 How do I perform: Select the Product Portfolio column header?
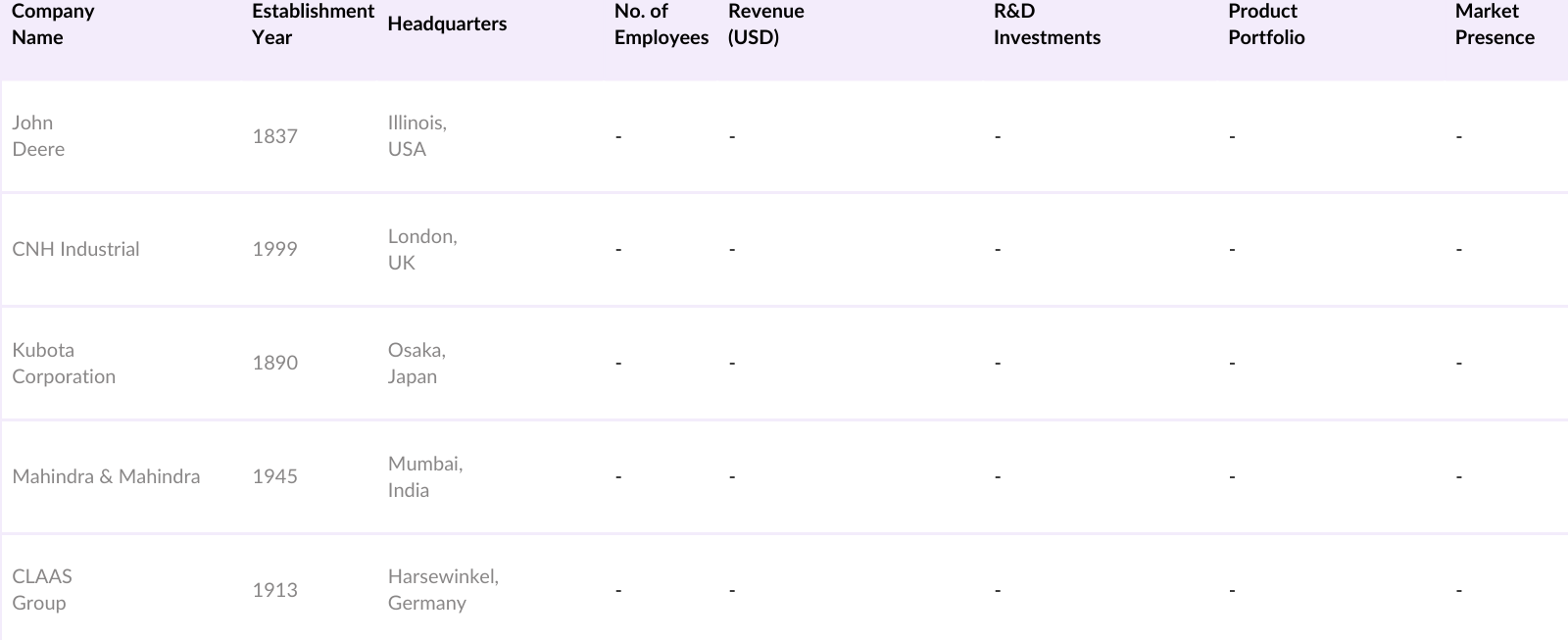[1265, 25]
